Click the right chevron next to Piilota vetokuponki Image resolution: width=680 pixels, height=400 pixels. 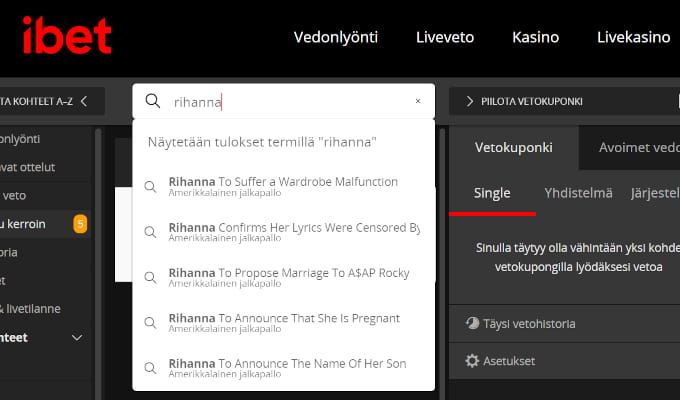coord(469,102)
